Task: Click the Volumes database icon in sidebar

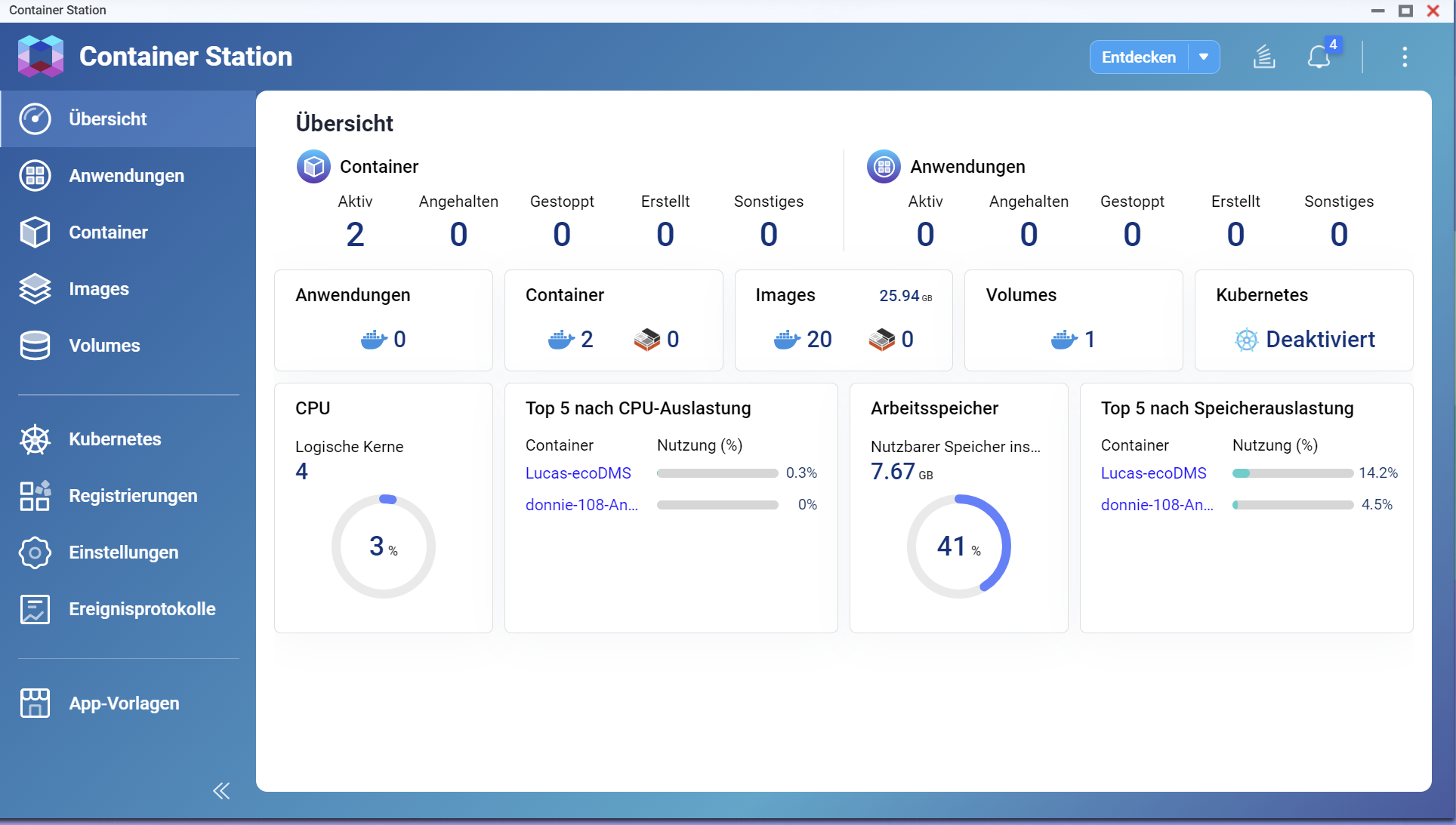Action: pos(35,346)
